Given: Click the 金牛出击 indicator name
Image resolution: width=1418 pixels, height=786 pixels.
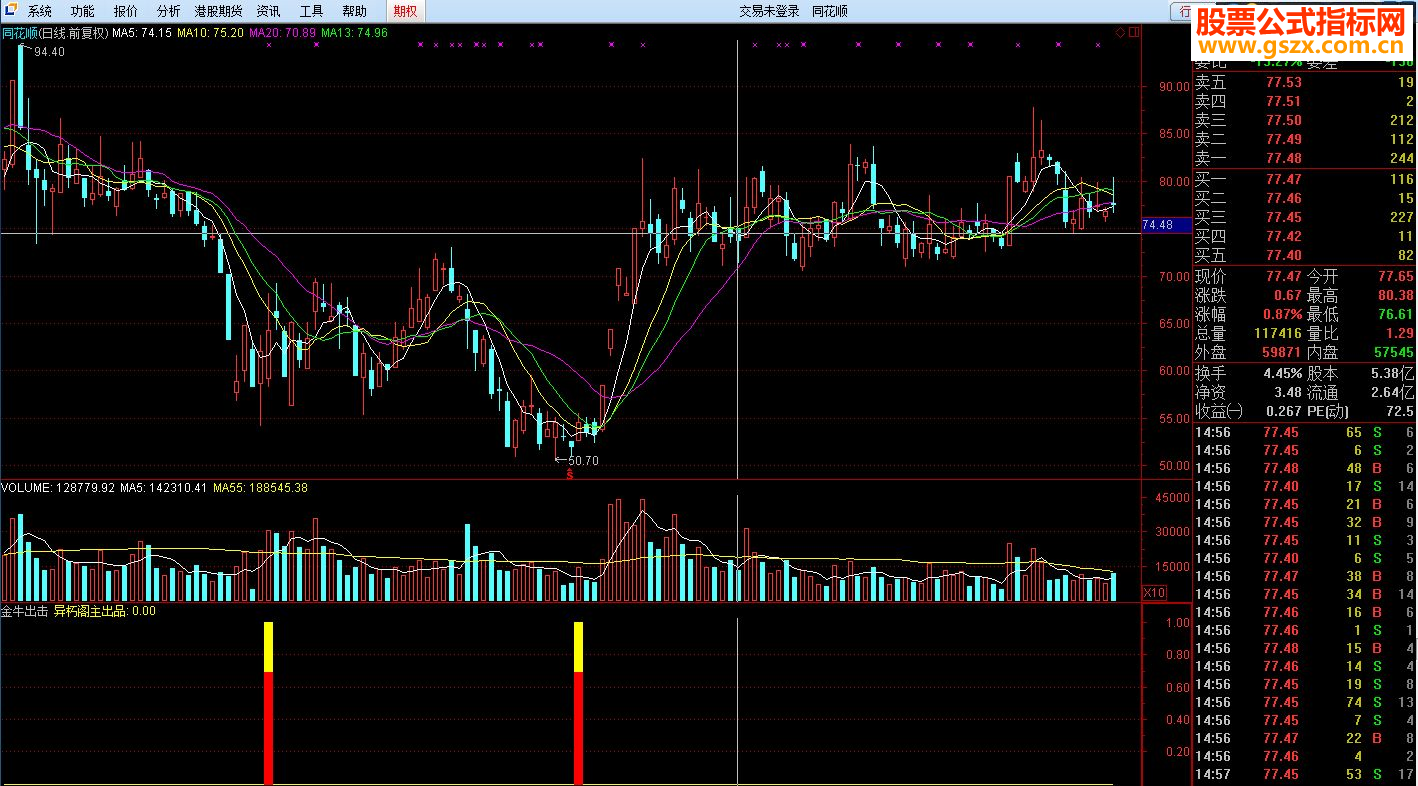Looking at the screenshot, I should 24,610.
